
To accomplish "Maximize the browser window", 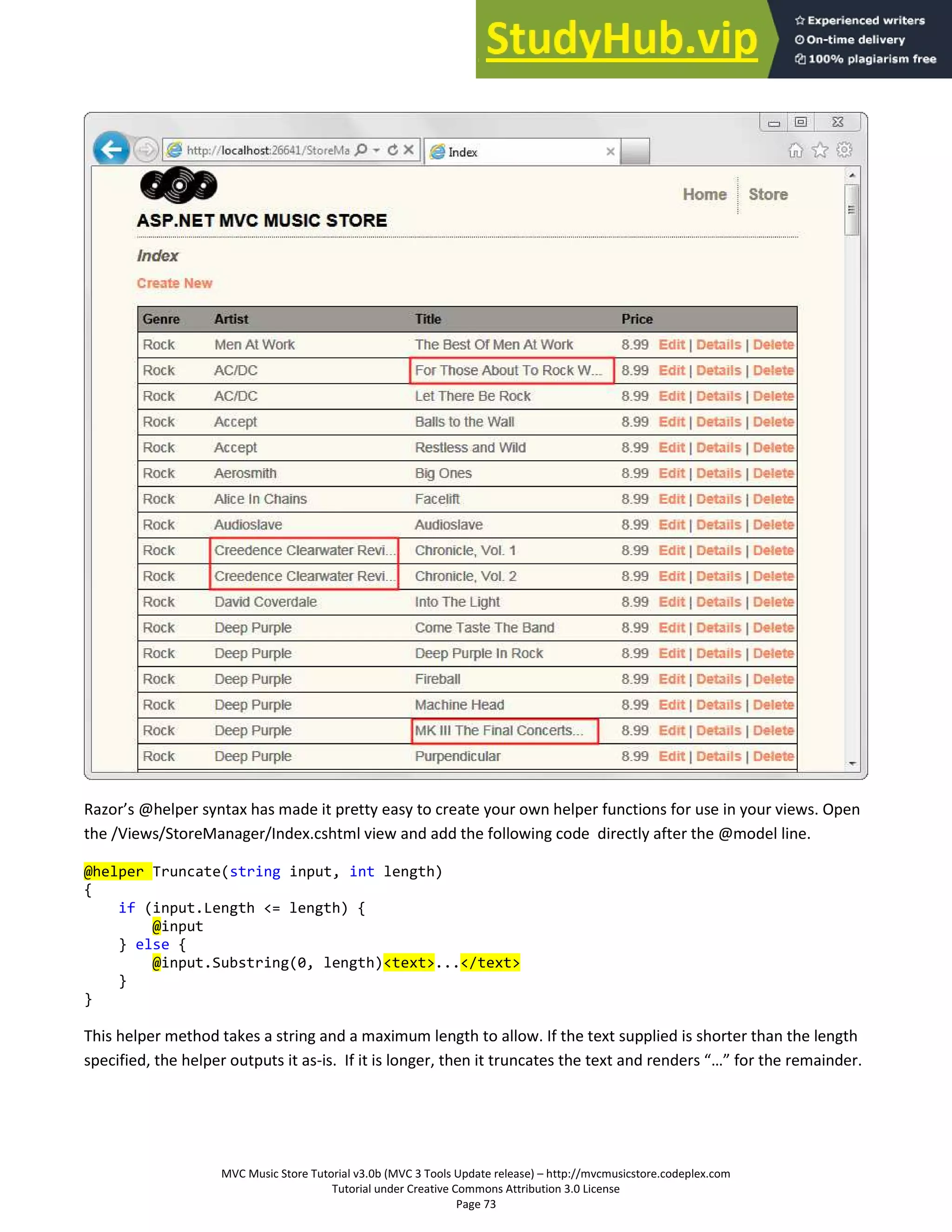I will pyautogui.click(x=800, y=122).
